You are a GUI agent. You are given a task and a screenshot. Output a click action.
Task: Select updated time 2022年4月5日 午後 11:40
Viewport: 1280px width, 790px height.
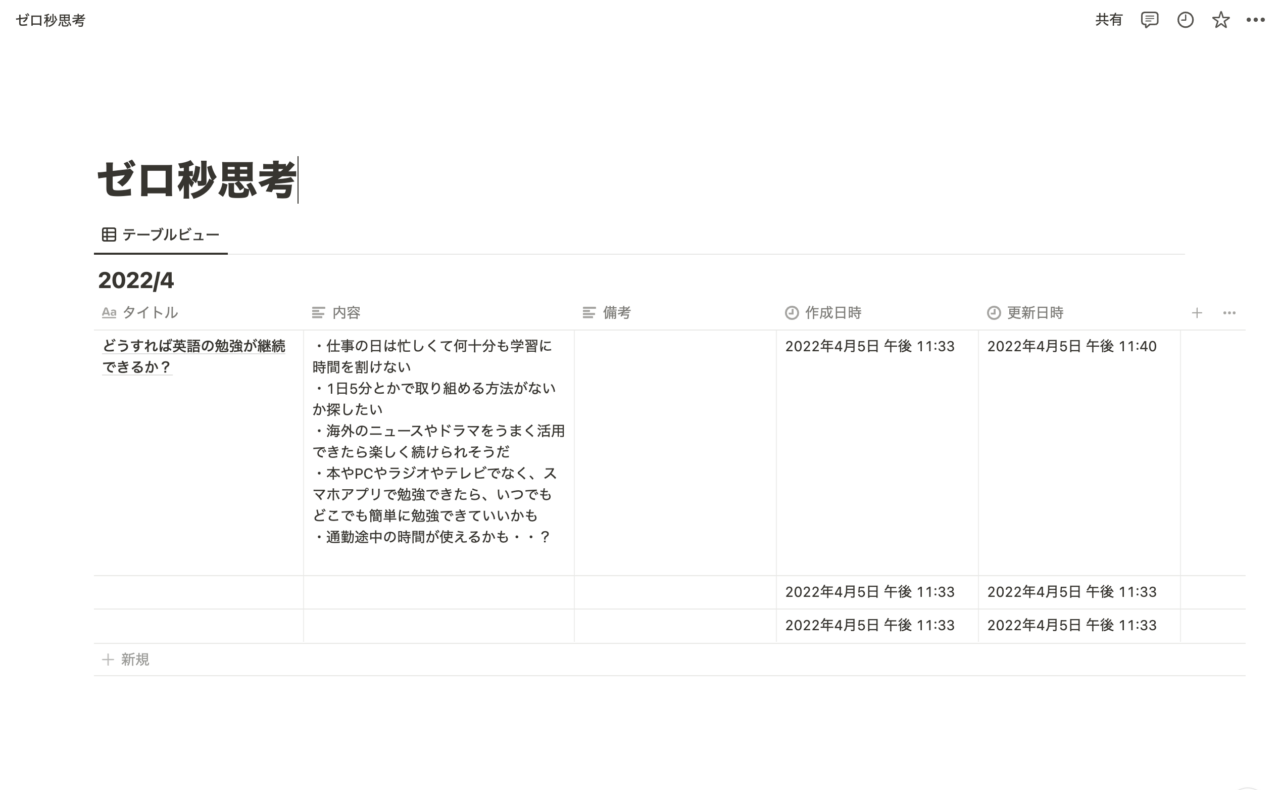tap(1071, 347)
